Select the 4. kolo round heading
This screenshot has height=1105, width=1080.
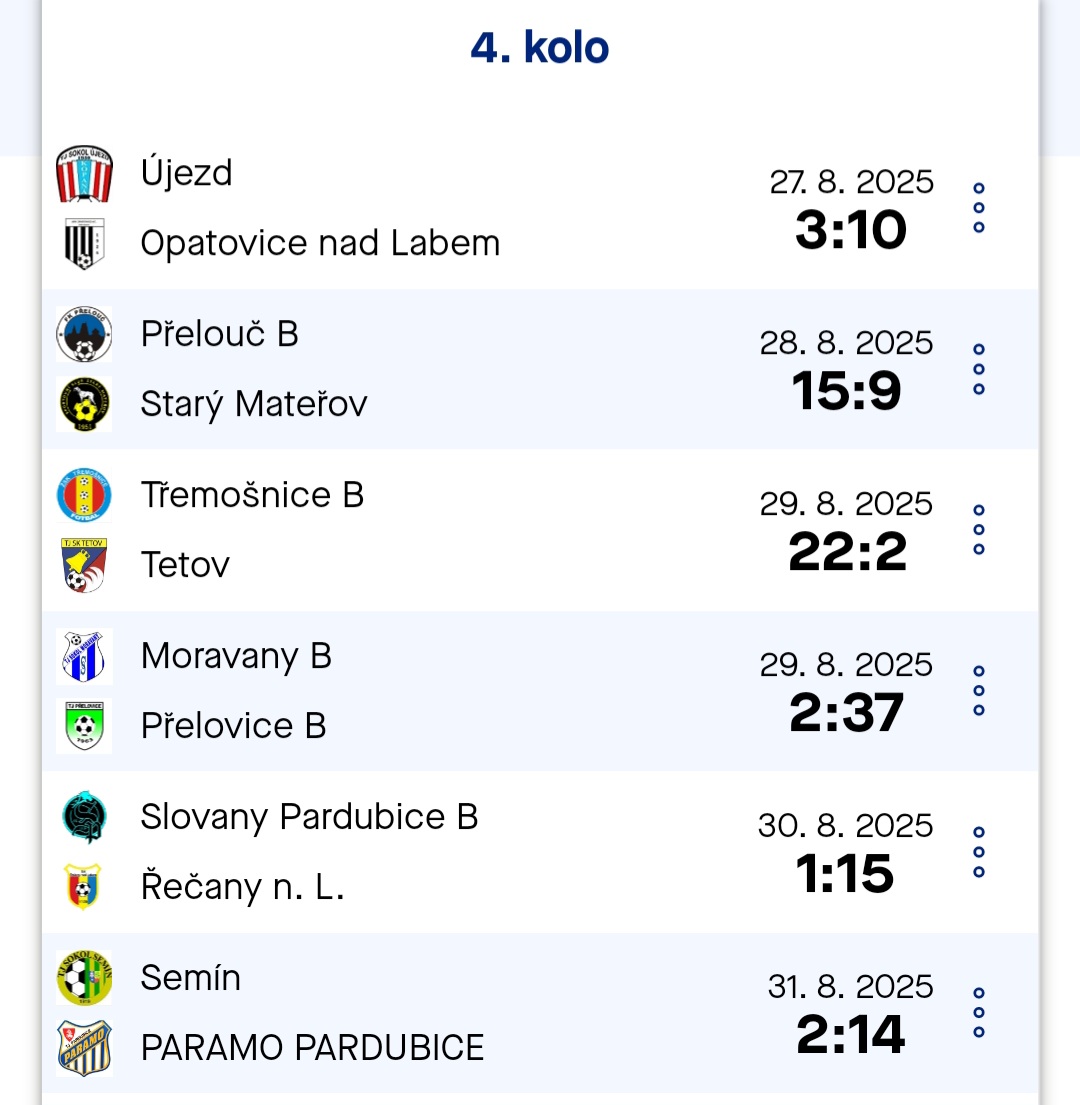(540, 48)
